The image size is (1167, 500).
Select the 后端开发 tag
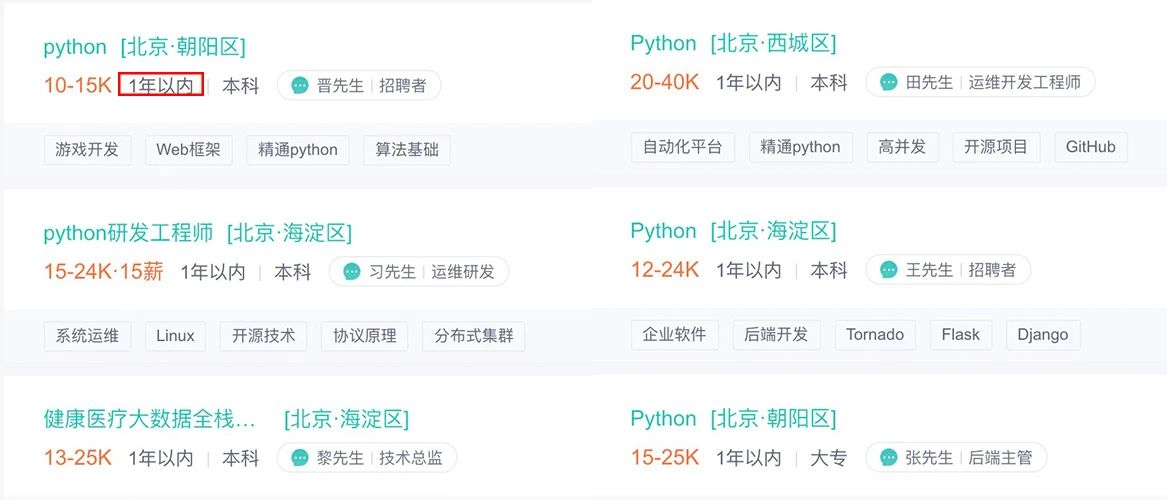pyautogui.click(x=776, y=335)
